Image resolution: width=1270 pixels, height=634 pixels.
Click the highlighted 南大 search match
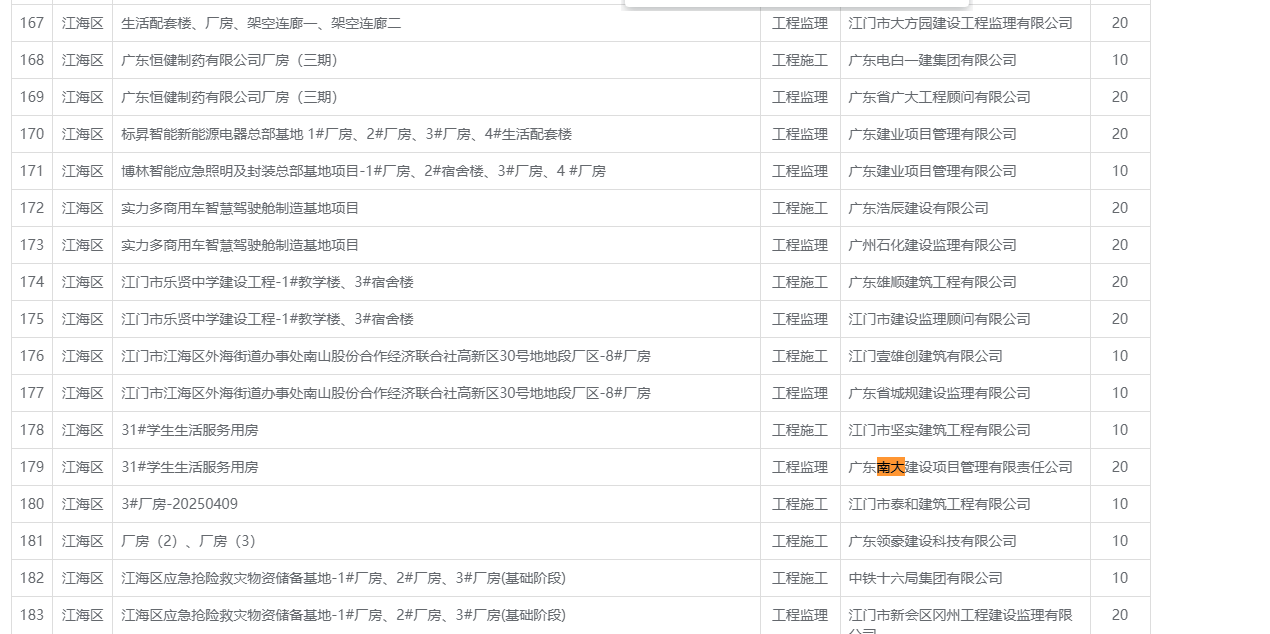(x=890, y=467)
